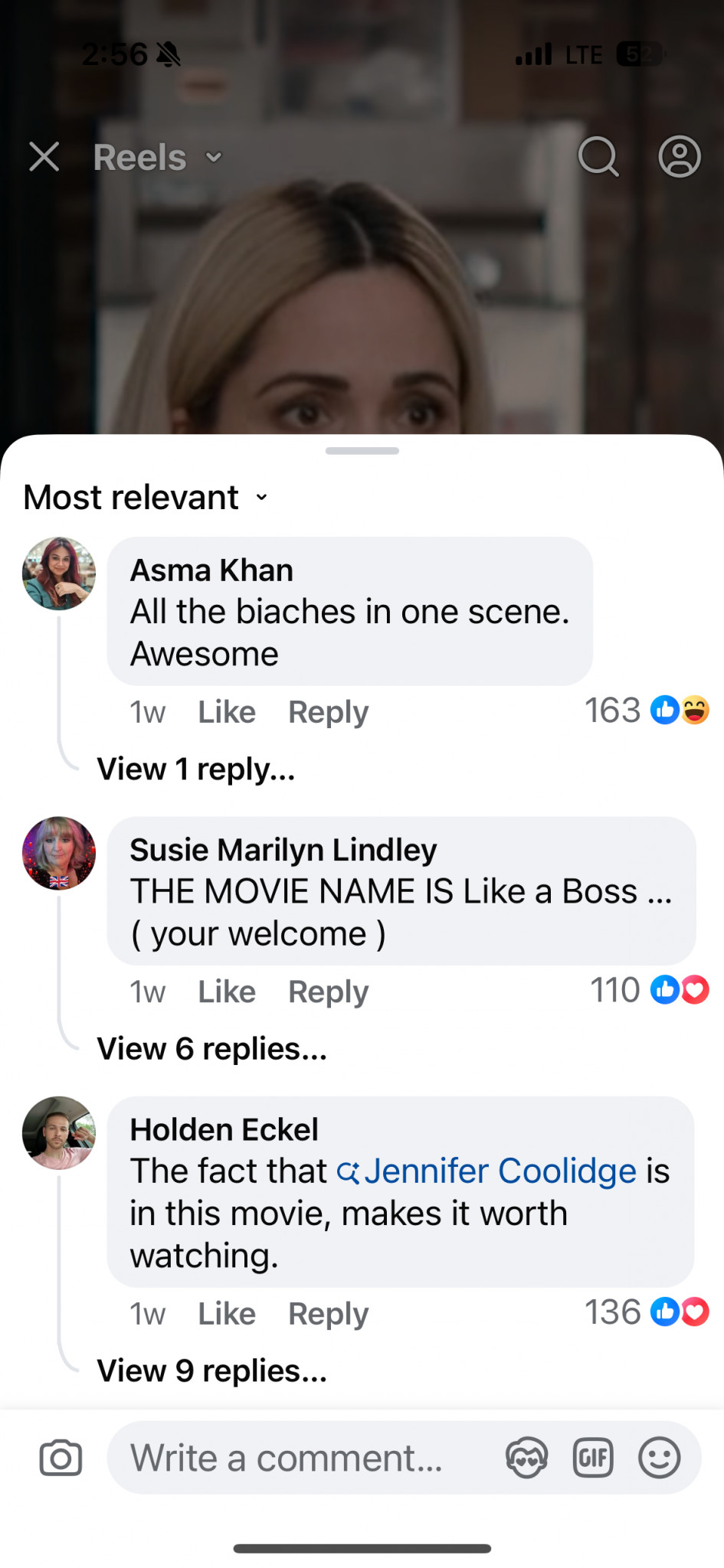
Task: Expand View 6 replies thread
Action: tap(211, 1049)
